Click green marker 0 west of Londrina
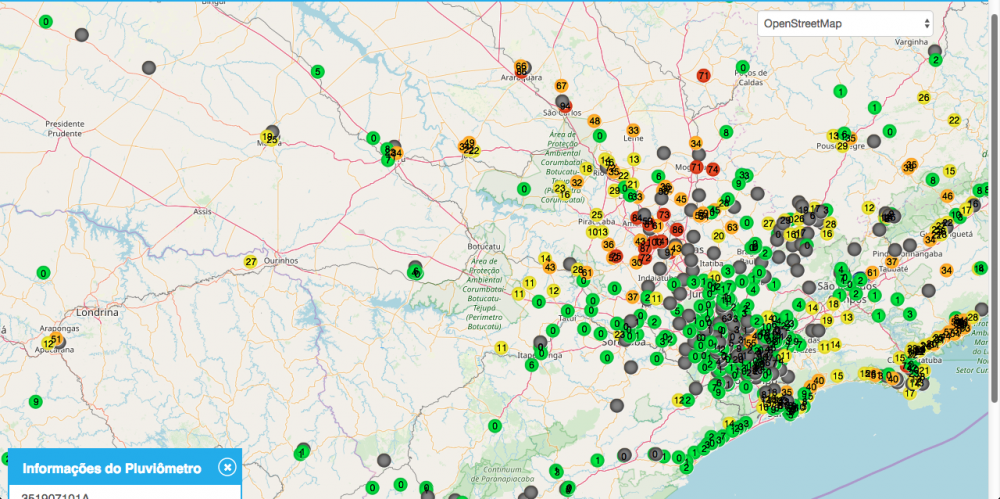The width and height of the screenshot is (1000, 499). pos(43,273)
